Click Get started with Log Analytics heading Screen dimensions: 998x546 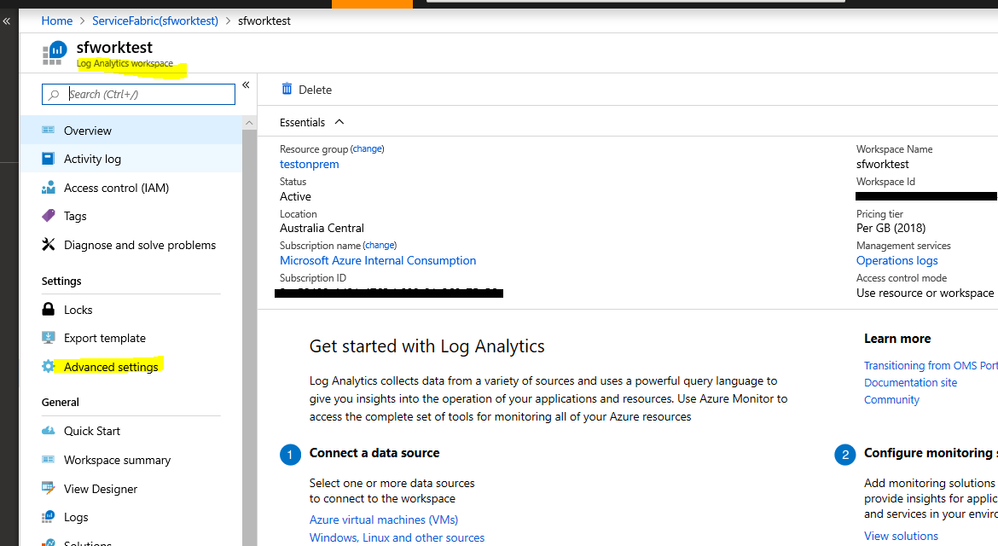click(427, 346)
